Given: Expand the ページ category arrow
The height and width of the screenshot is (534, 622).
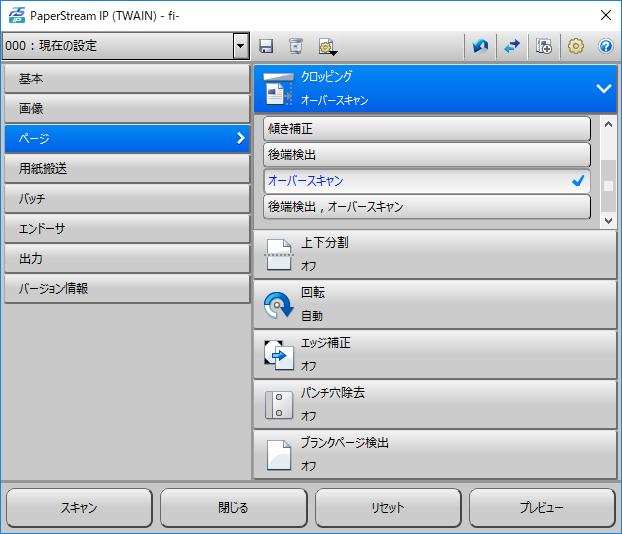Looking at the screenshot, I should (x=240, y=138).
